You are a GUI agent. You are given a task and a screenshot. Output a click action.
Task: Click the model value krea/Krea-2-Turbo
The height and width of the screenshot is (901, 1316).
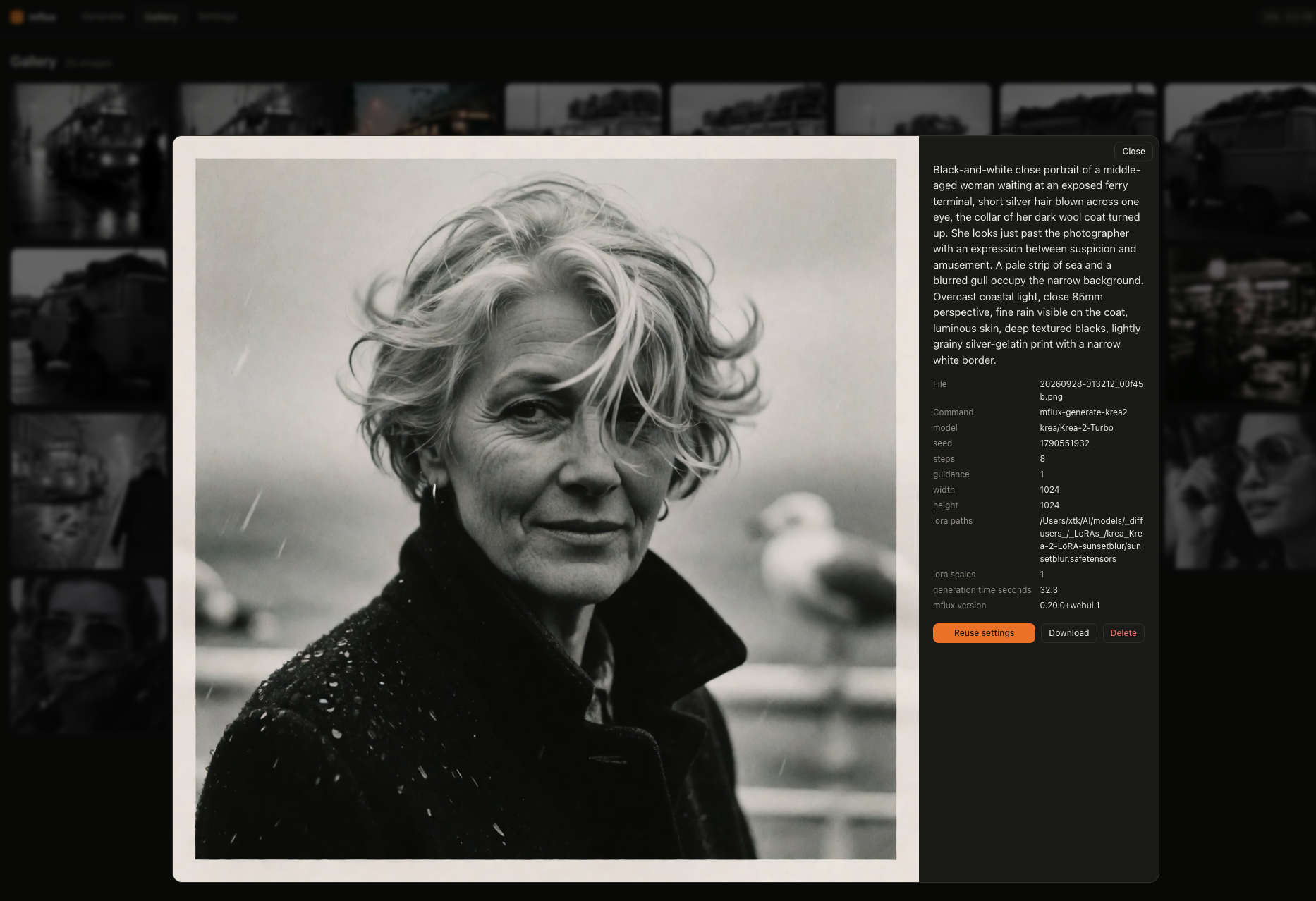coord(1076,428)
